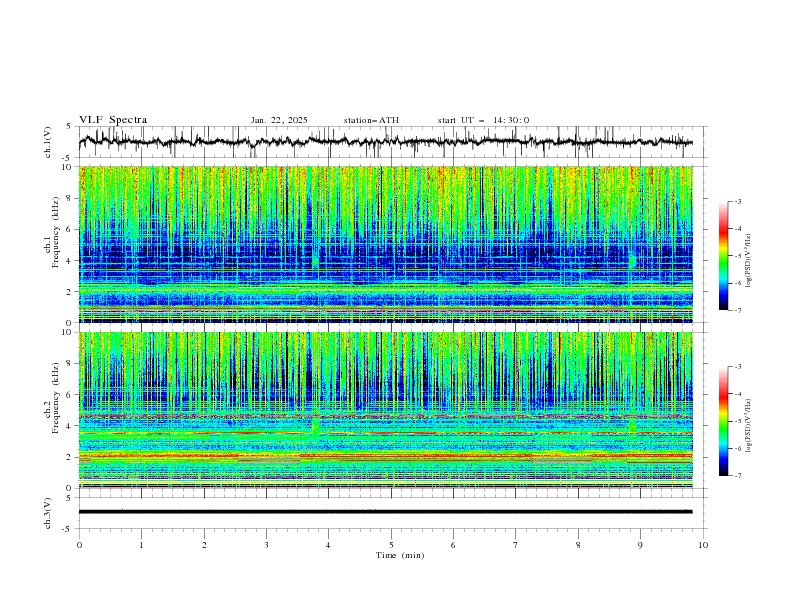
Task: Click time axis tick label "5"
Action: point(391,545)
